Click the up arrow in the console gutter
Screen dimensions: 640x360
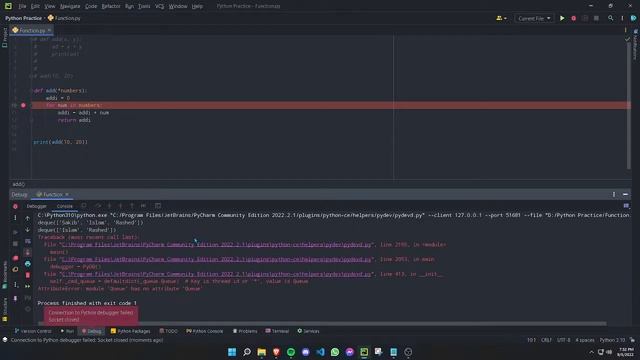click(x=27, y=218)
